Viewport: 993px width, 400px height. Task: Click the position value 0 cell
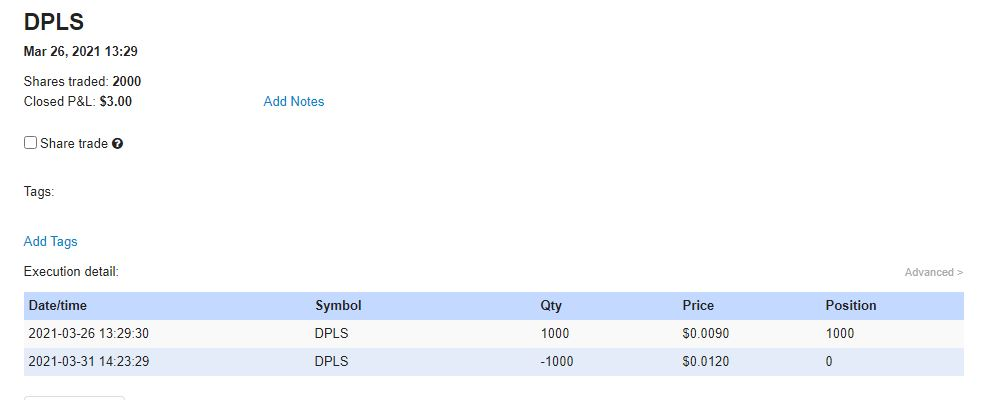[x=829, y=361]
